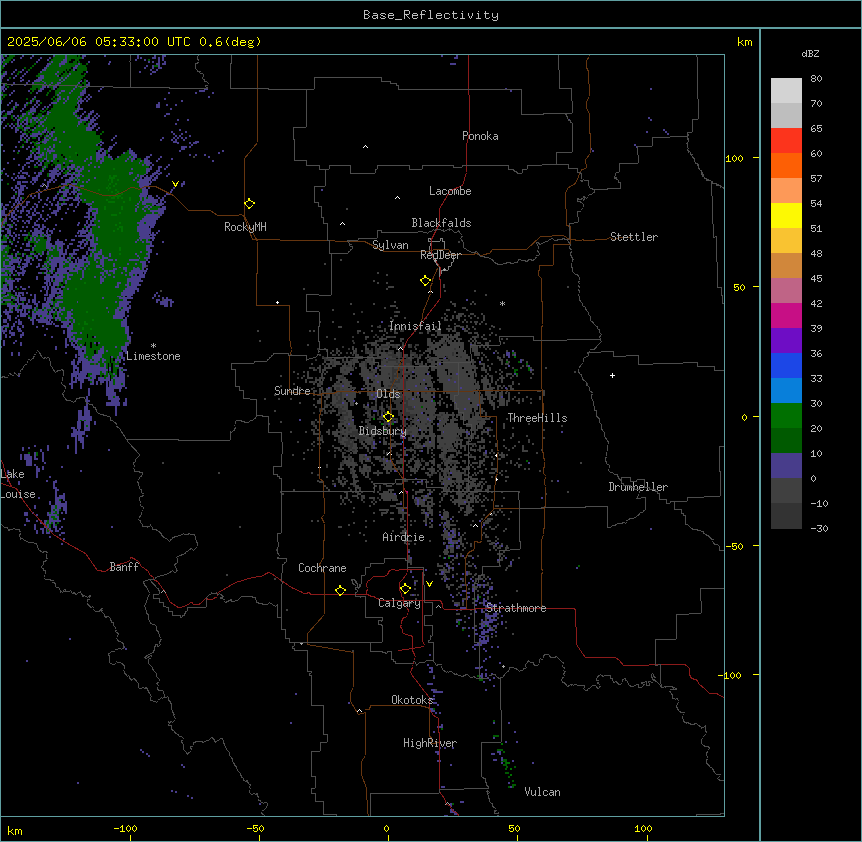Click the Airdrie city label
Viewport: 862px width, 842px height.
tap(403, 537)
